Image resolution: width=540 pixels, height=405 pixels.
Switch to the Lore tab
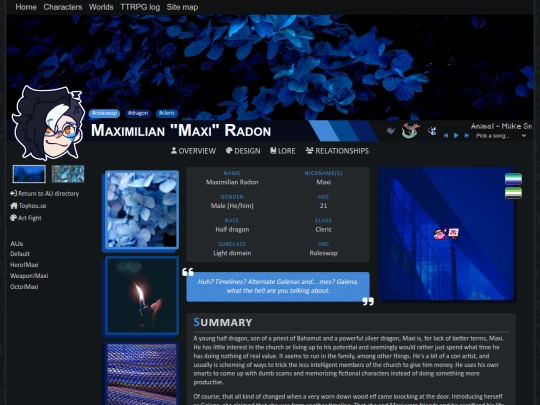pyautogui.click(x=283, y=151)
